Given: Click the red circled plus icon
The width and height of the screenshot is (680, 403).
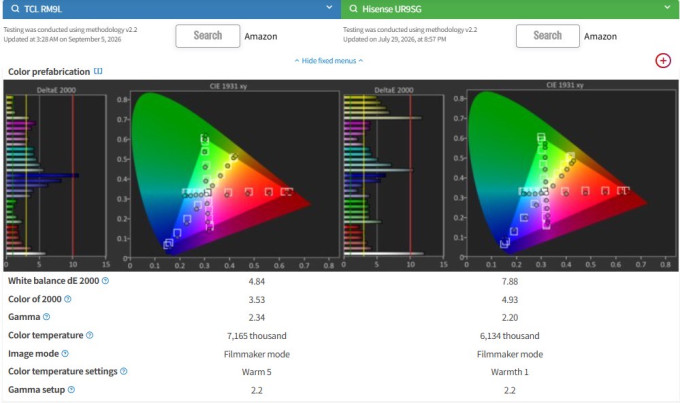Looking at the screenshot, I should [663, 61].
